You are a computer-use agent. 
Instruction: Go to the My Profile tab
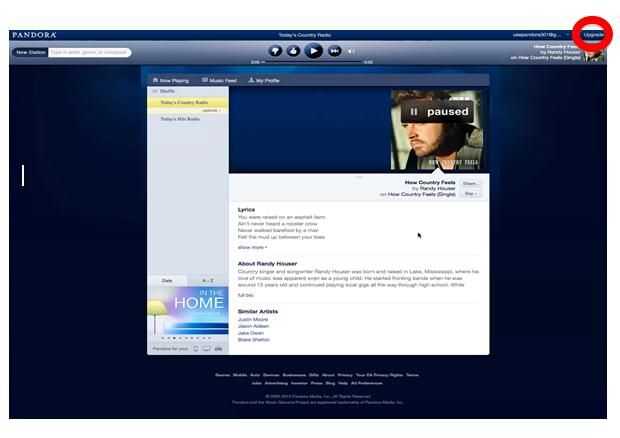(x=264, y=80)
